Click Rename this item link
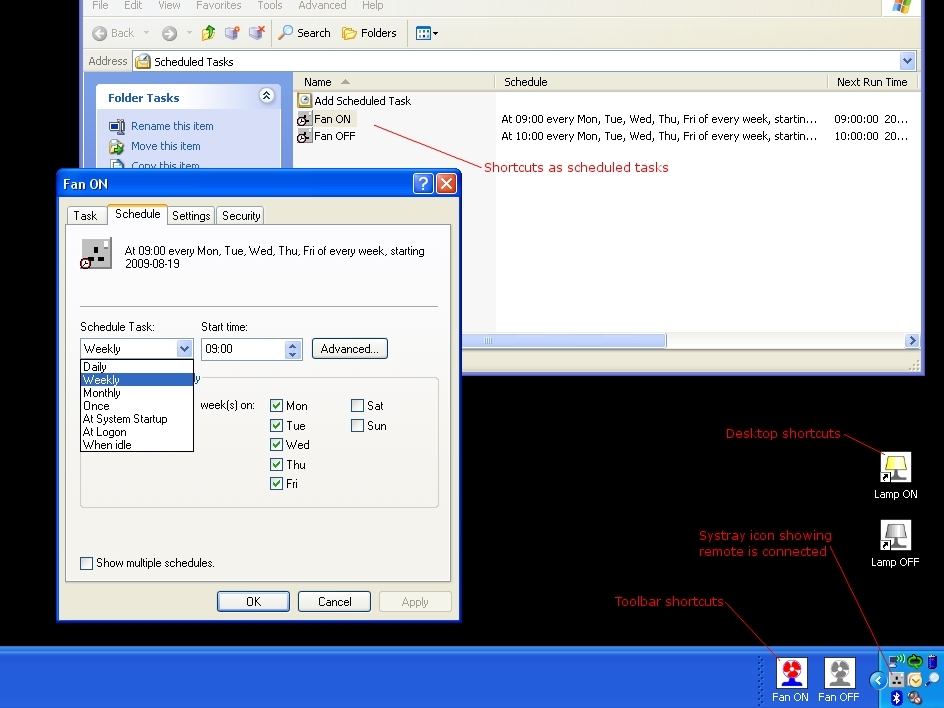The height and width of the screenshot is (708, 944). click(x=172, y=126)
